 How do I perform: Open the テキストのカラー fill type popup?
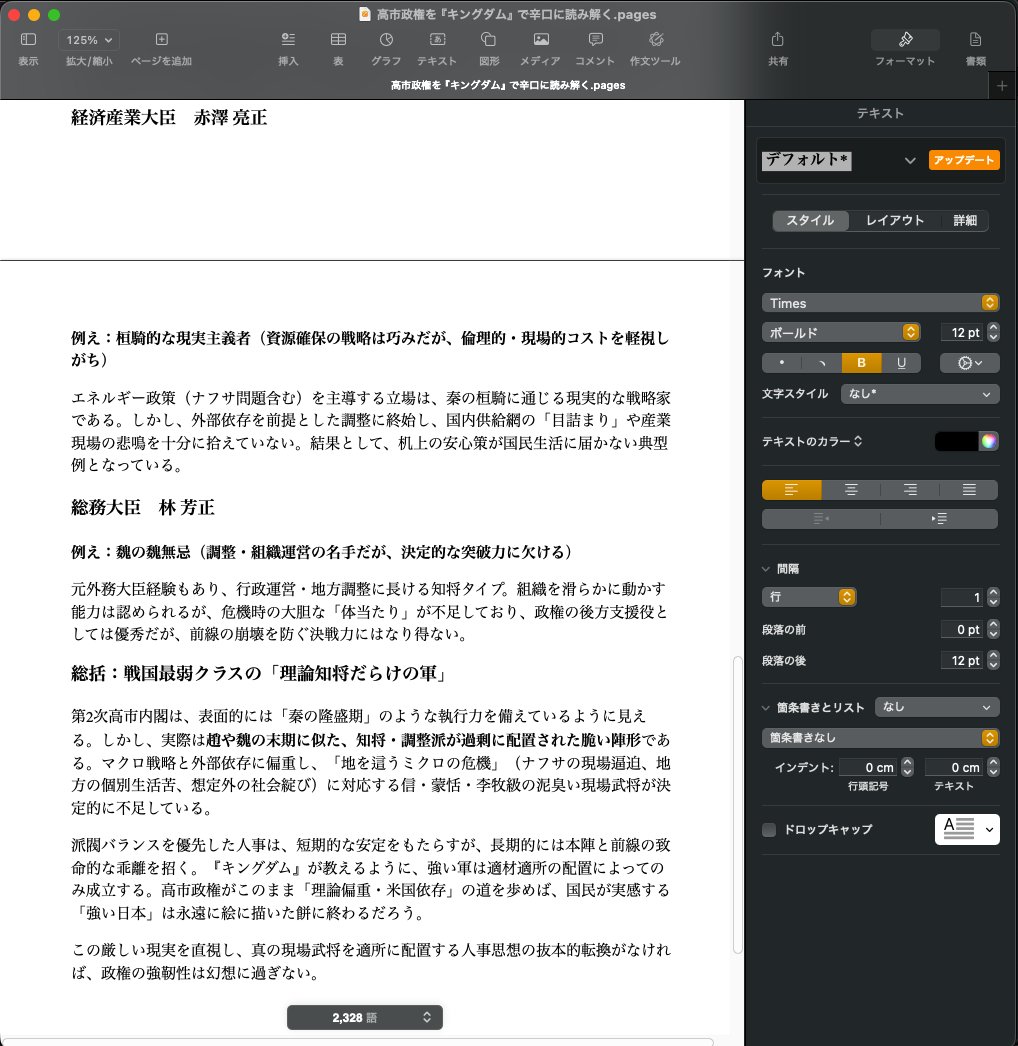(812, 441)
